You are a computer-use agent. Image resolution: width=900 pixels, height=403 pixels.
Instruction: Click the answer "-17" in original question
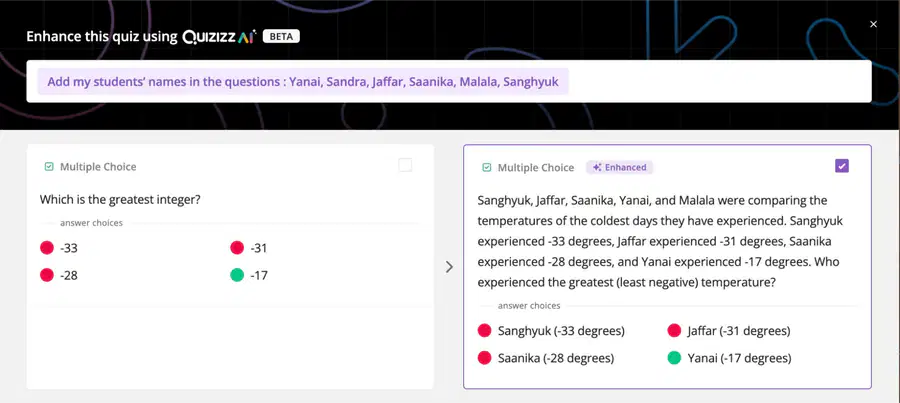click(259, 276)
